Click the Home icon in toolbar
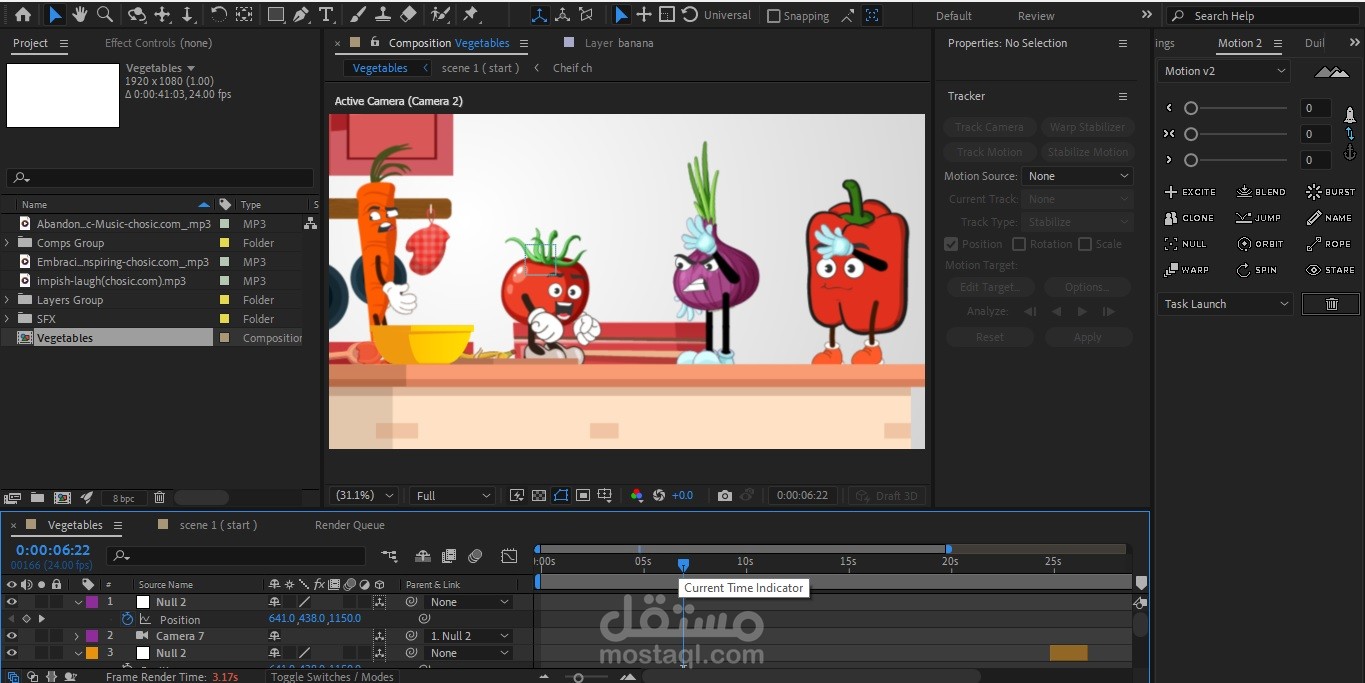The height and width of the screenshot is (683, 1365). click(x=23, y=15)
